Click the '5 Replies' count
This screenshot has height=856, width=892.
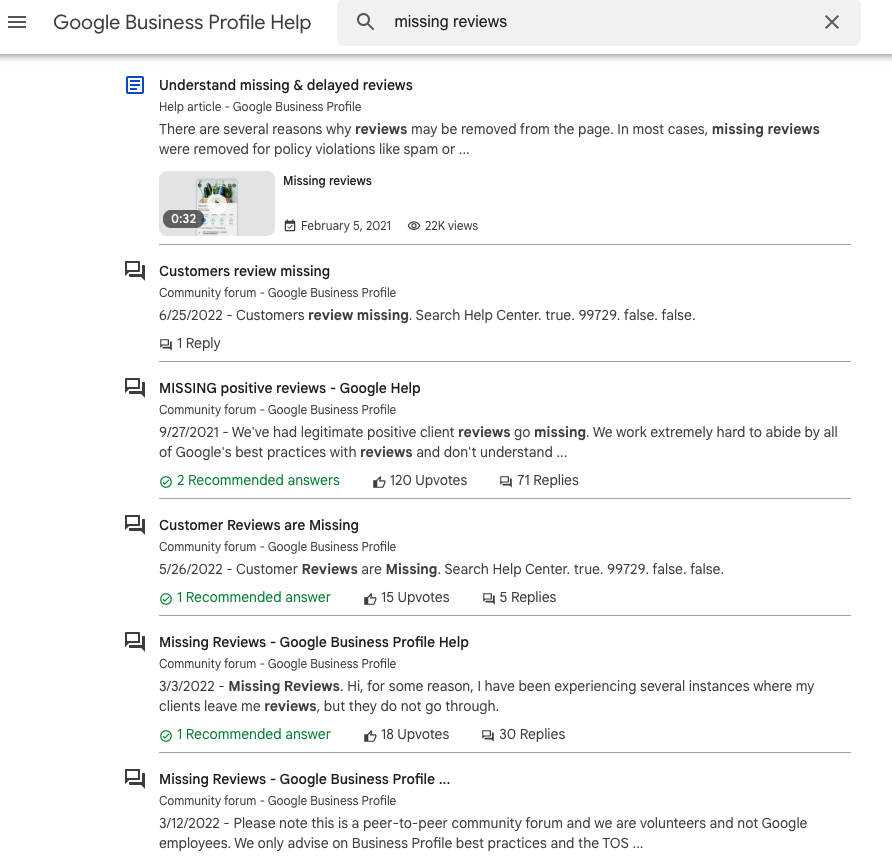(527, 597)
